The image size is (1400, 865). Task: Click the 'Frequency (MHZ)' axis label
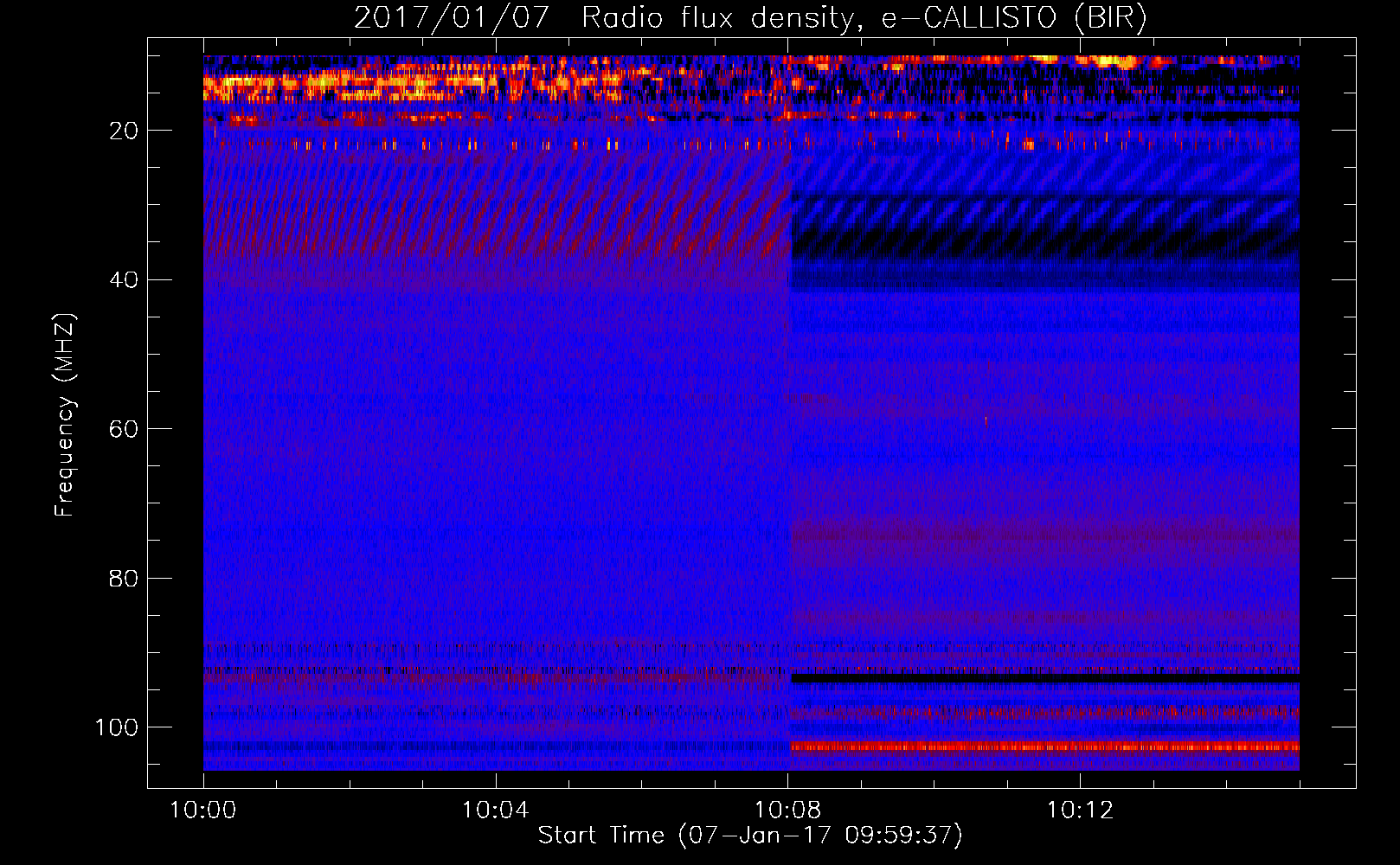click(65, 415)
